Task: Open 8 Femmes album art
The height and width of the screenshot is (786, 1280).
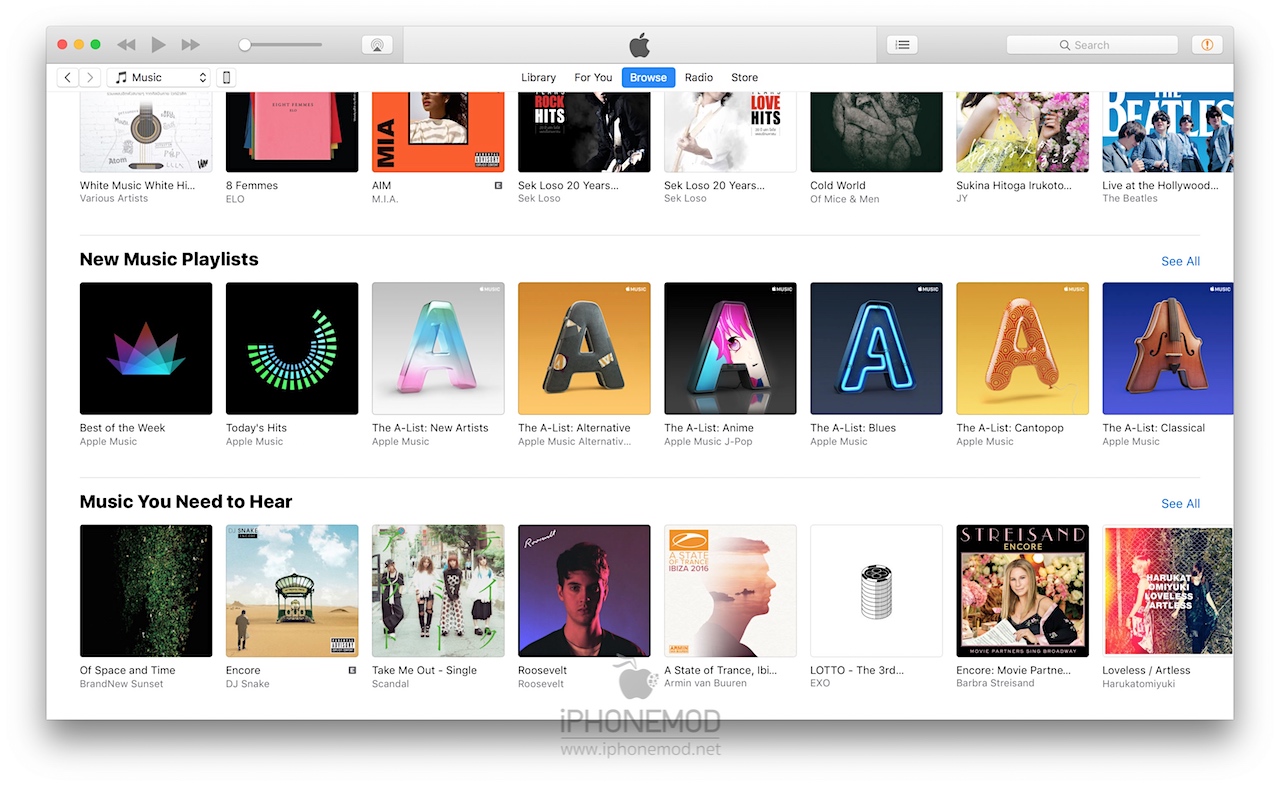Action: [292, 132]
